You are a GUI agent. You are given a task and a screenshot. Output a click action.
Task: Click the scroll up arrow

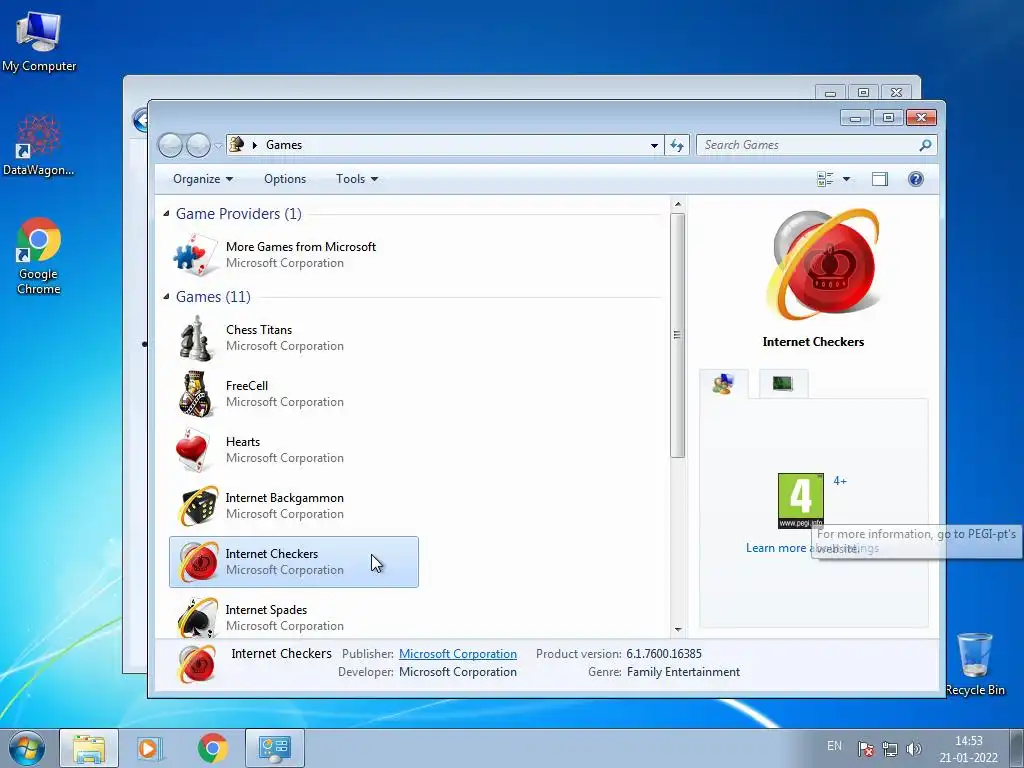677,204
